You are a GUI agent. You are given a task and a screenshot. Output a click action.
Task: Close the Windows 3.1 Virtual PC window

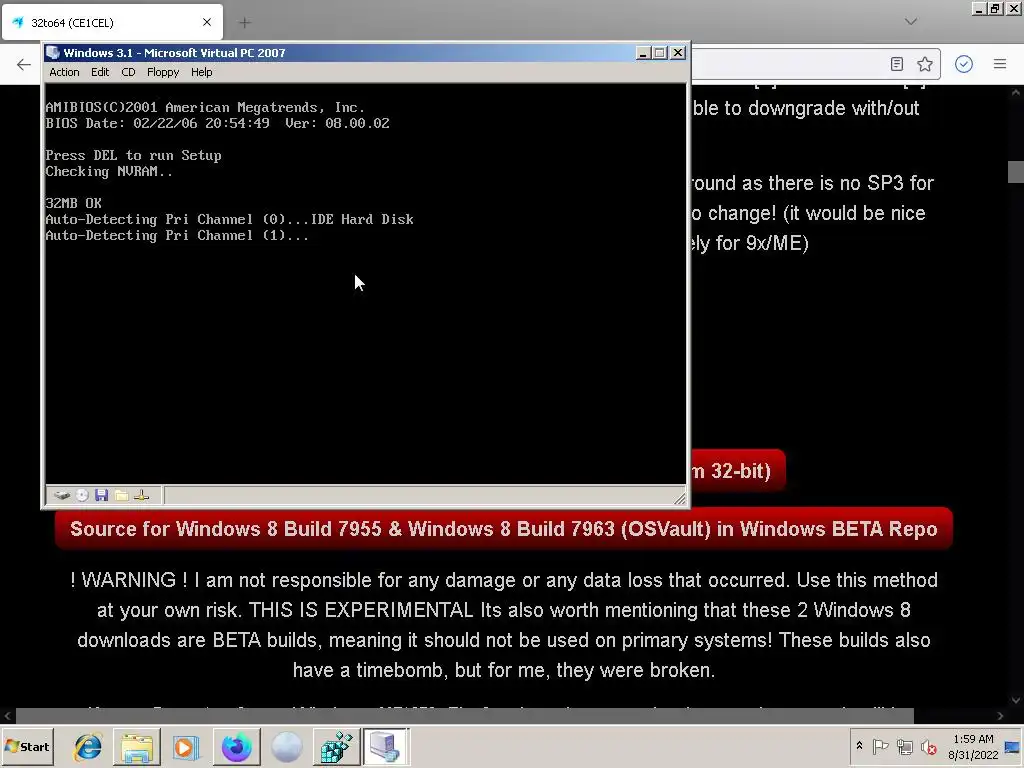tap(678, 53)
